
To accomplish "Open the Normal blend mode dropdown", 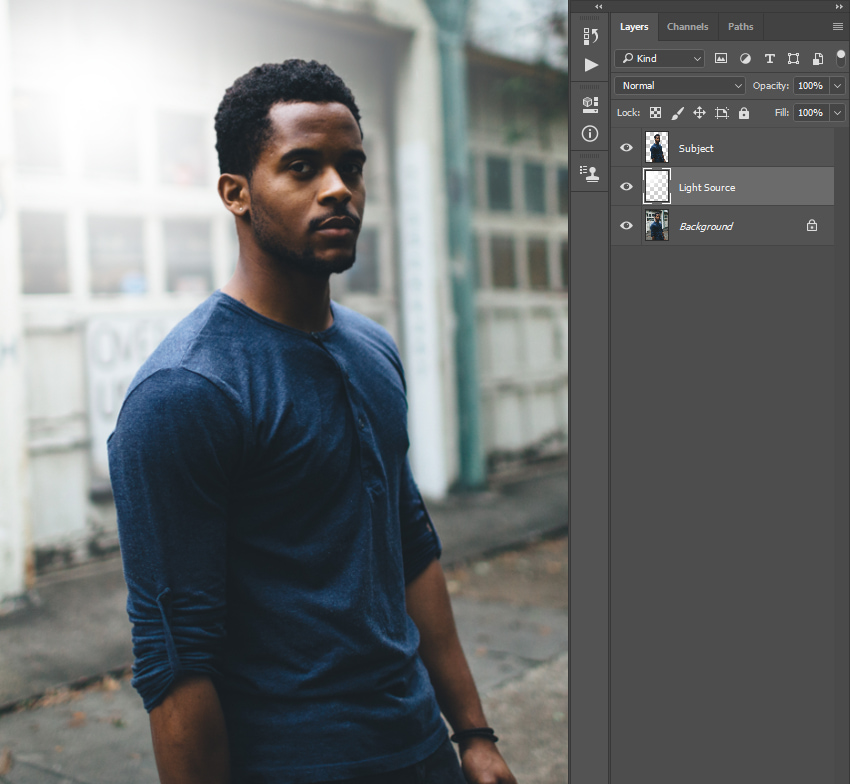I will tap(680, 86).
